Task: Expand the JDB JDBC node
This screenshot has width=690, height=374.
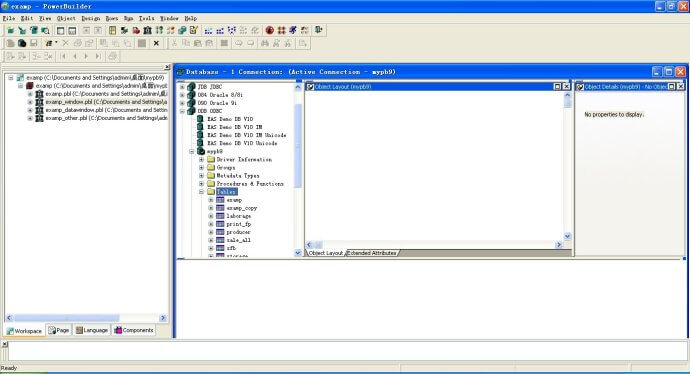Action: 182,87
